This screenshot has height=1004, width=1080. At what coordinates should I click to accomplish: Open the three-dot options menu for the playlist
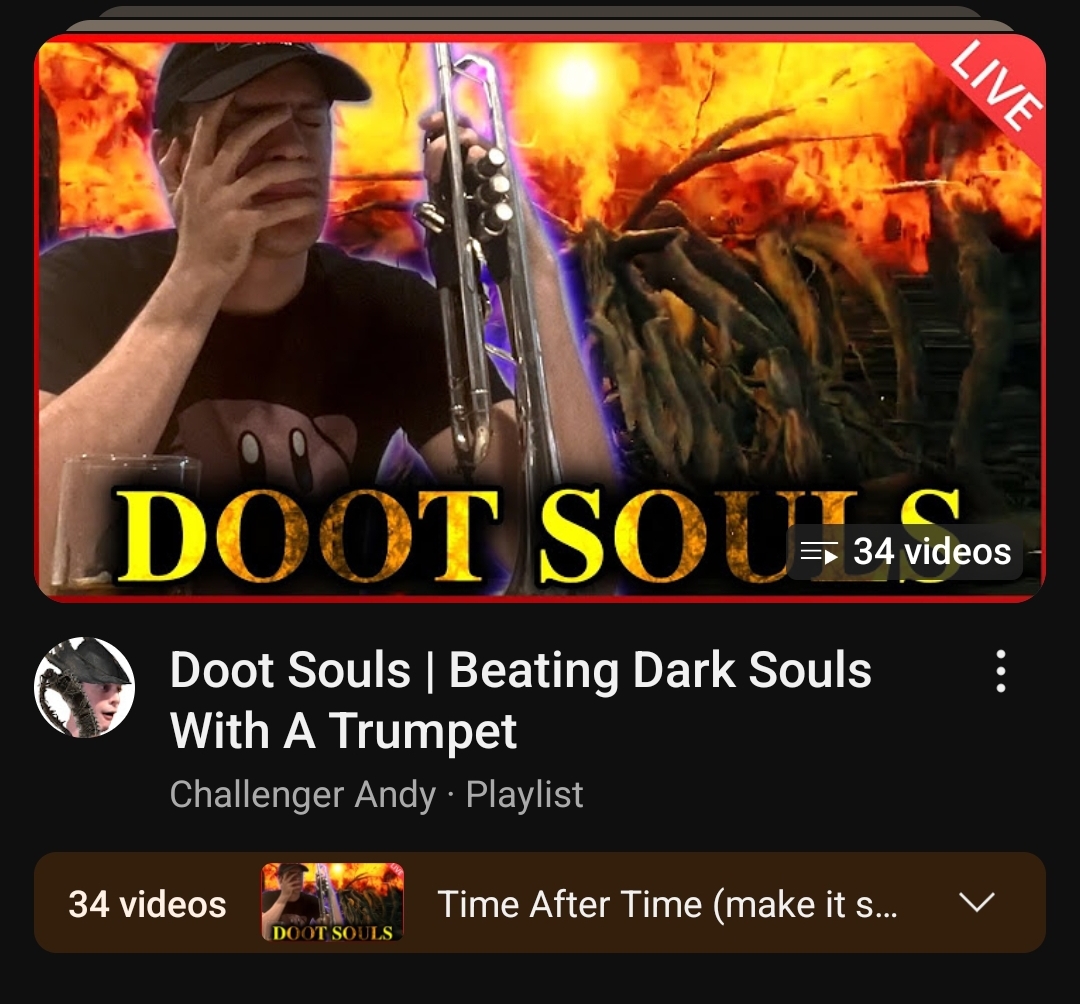(x=1001, y=671)
